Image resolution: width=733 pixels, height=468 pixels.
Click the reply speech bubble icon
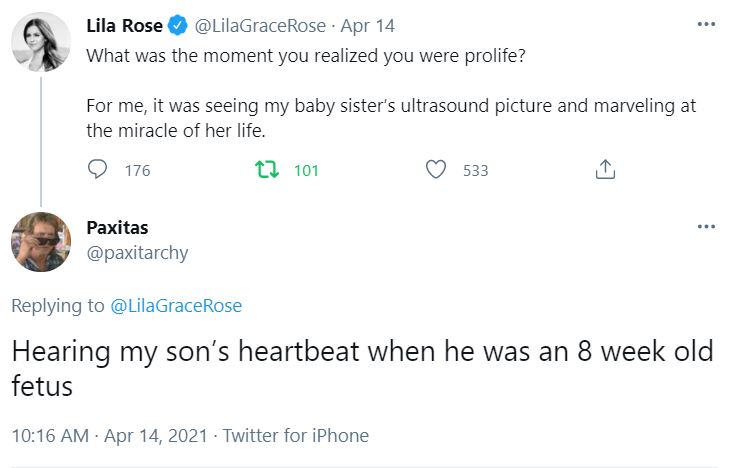[98, 170]
